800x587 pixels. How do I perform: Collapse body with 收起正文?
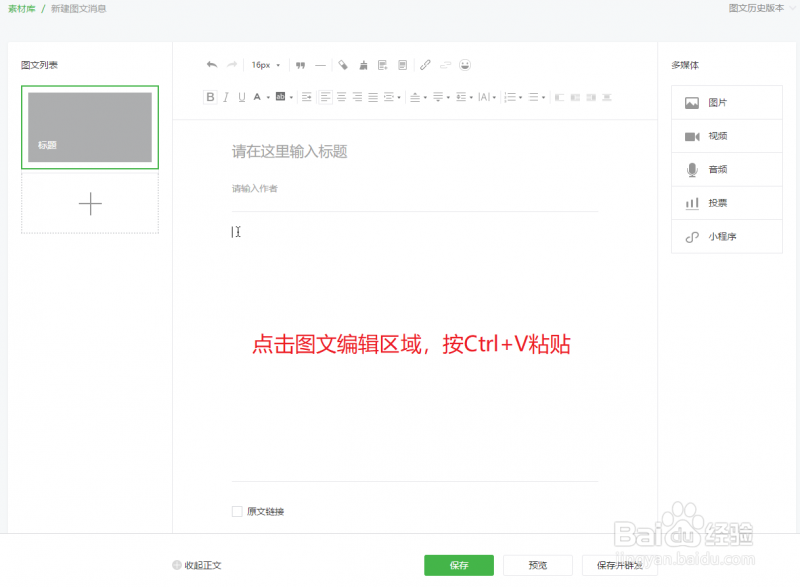pyautogui.click(x=197, y=565)
